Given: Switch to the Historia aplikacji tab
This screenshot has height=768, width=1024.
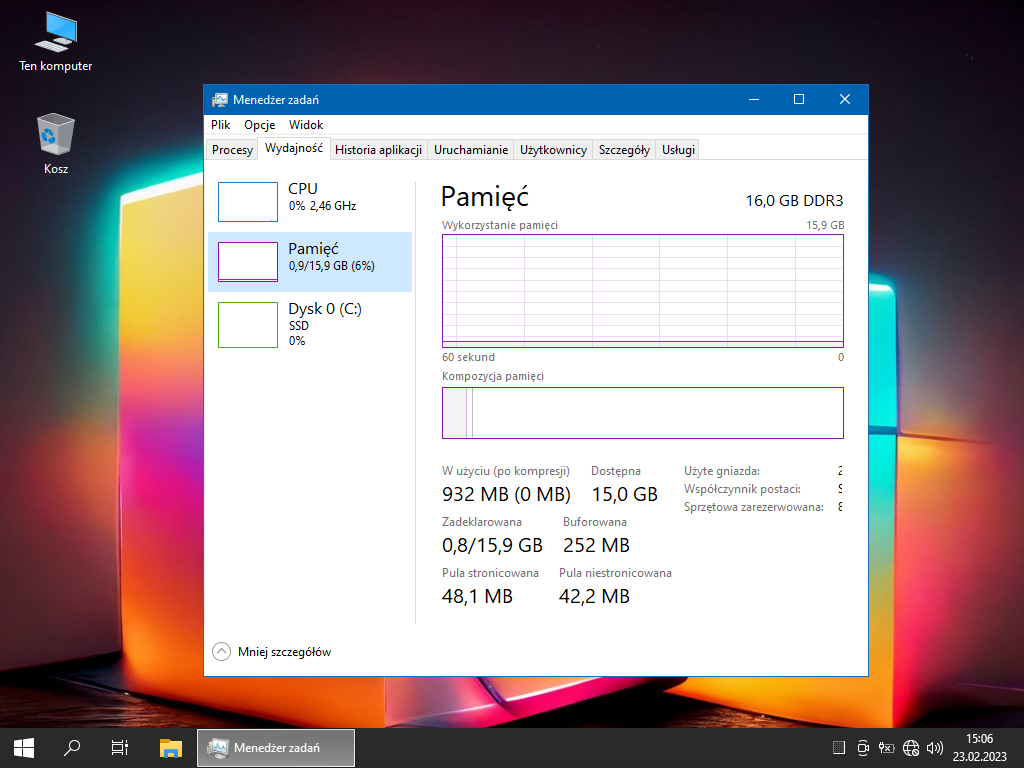Looking at the screenshot, I should [x=379, y=150].
